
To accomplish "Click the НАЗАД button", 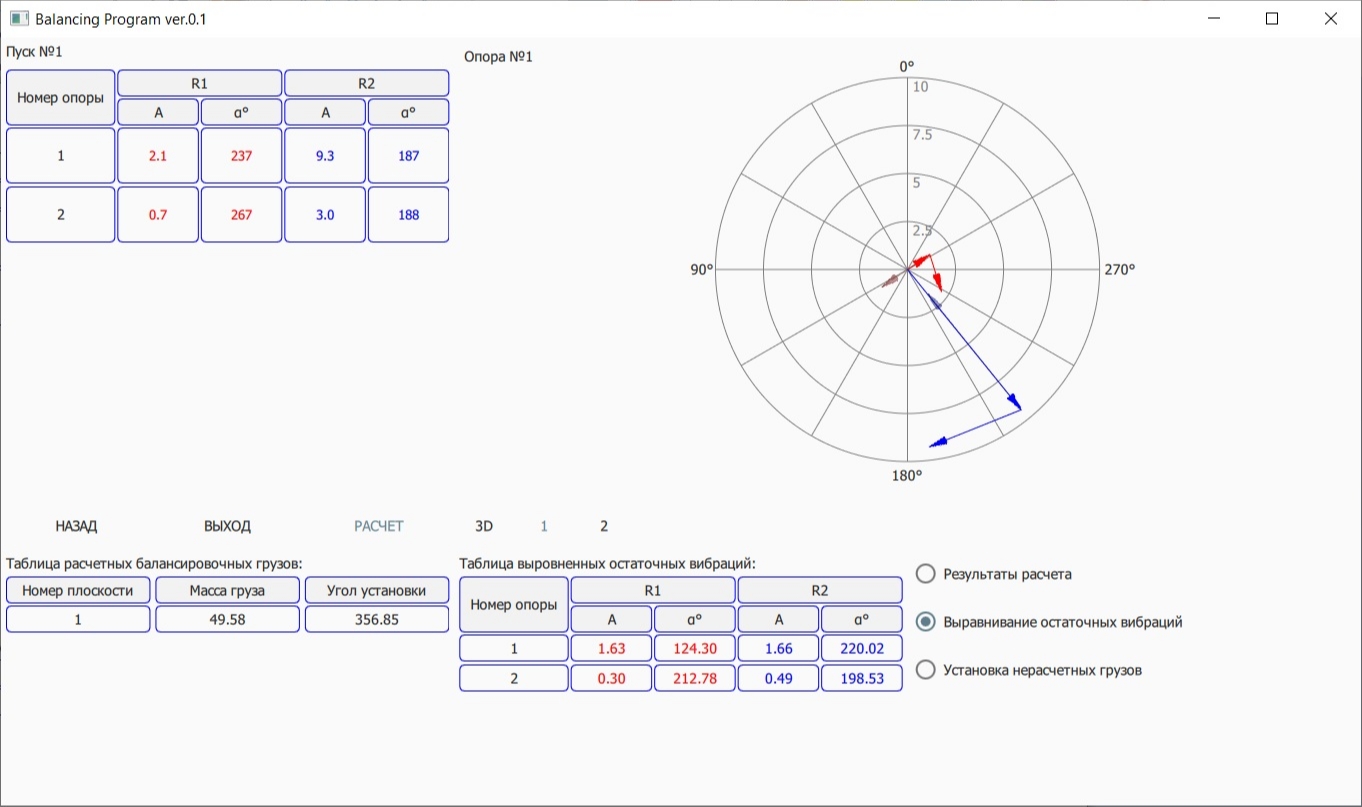I will (74, 525).
